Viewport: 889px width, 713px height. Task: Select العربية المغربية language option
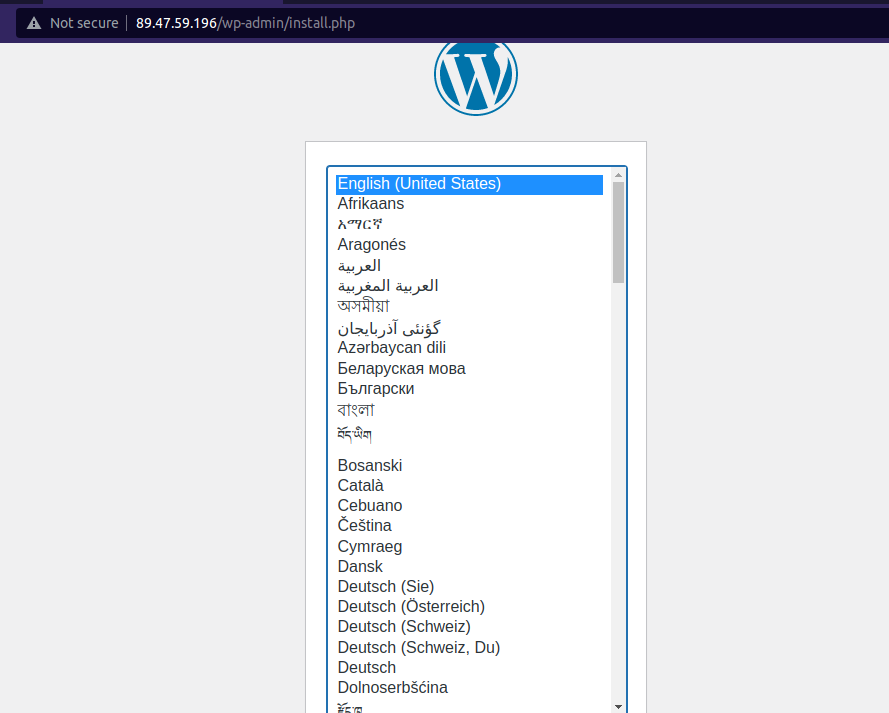click(469, 286)
